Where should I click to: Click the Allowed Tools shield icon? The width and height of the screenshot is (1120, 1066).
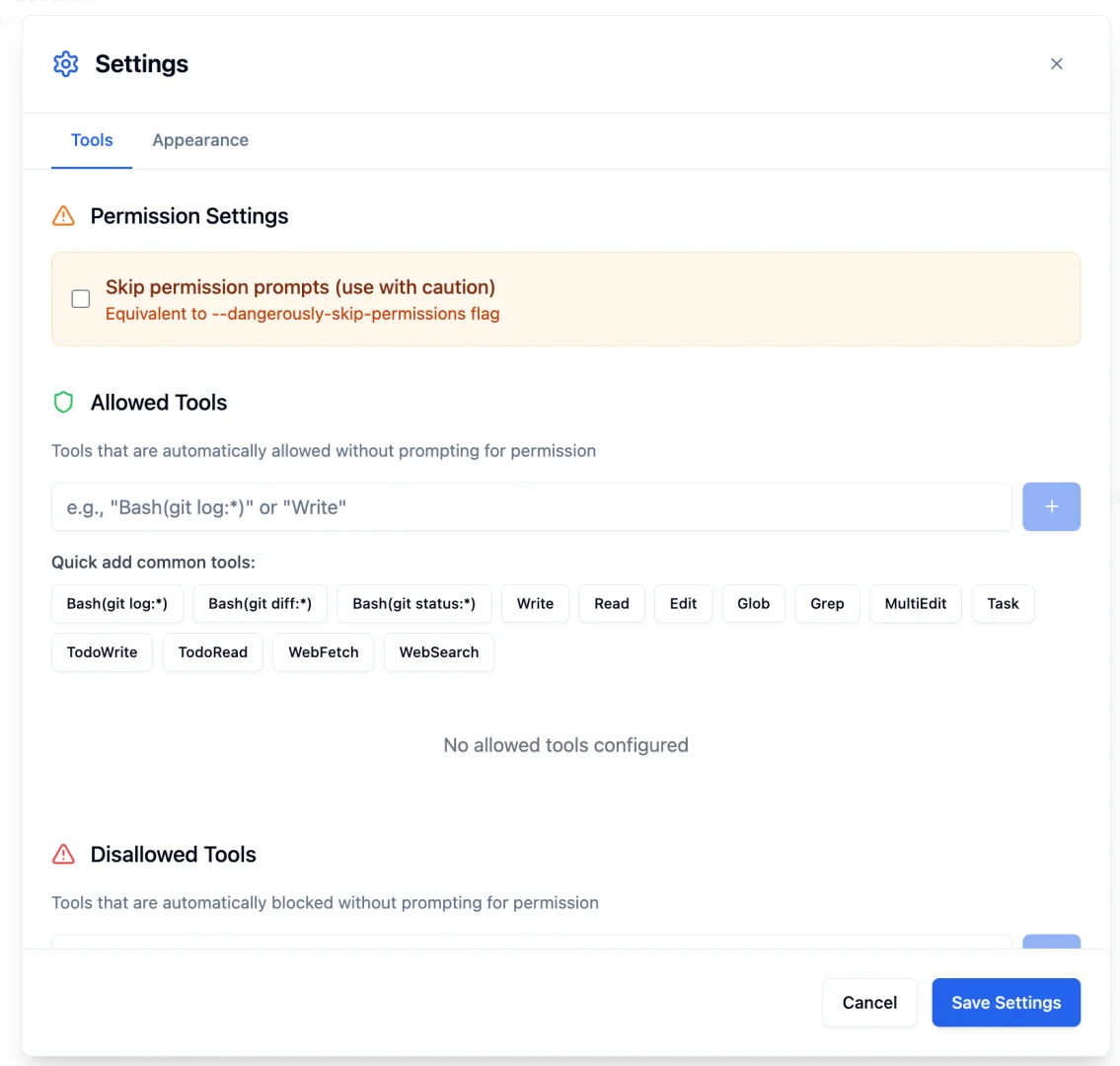[63, 403]
